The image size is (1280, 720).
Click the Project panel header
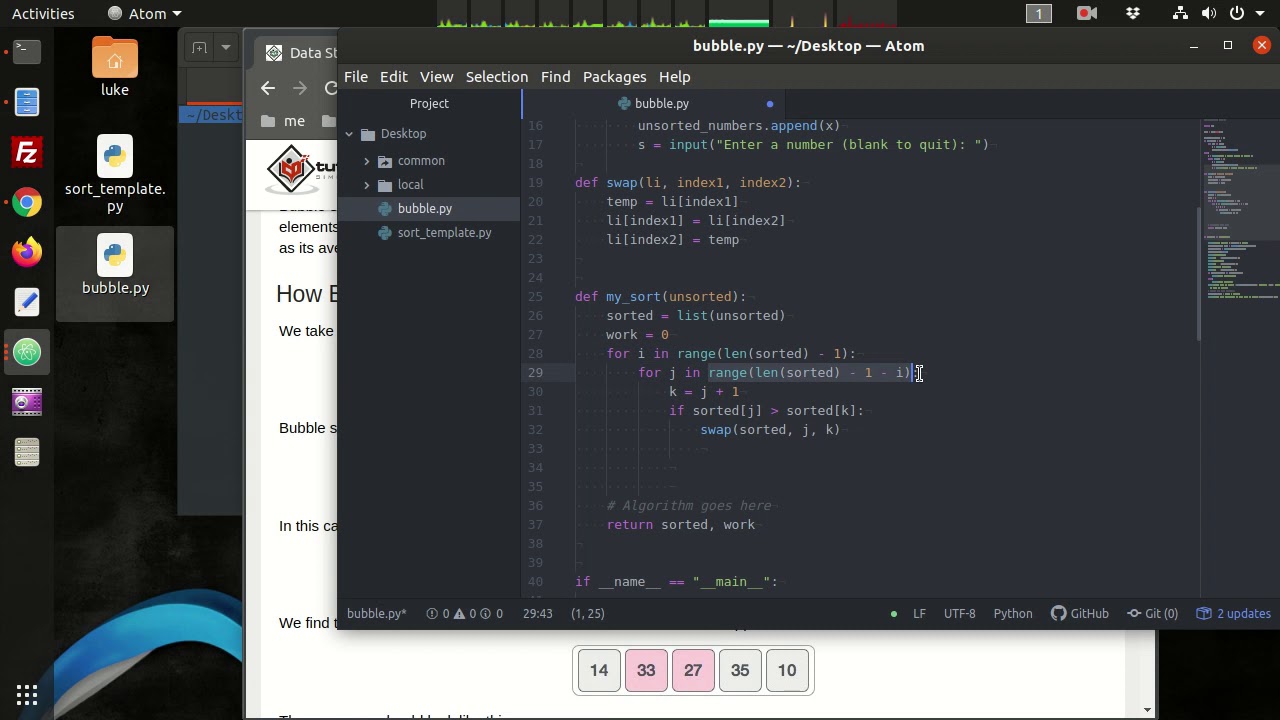[429, 104]
